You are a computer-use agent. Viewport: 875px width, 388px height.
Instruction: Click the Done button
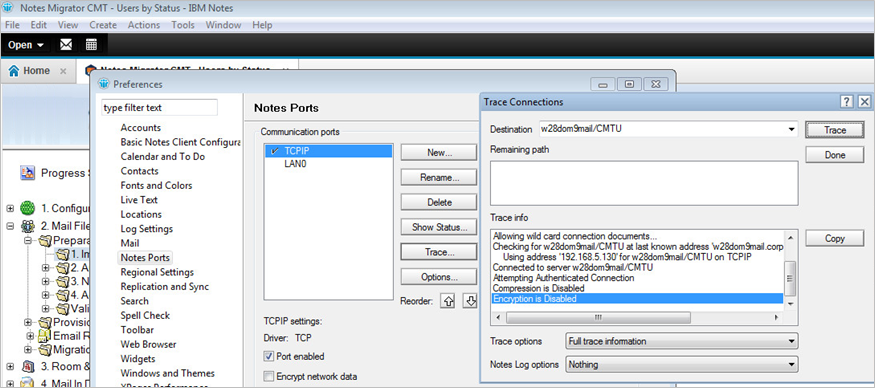pyautogui.click(x=835, y=155)
